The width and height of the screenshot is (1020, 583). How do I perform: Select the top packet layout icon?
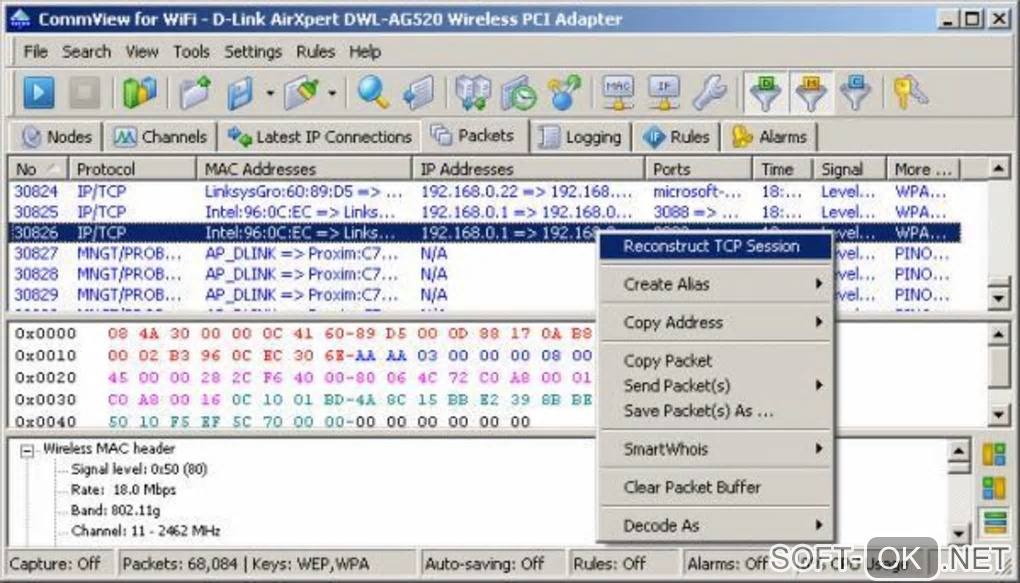994,454
